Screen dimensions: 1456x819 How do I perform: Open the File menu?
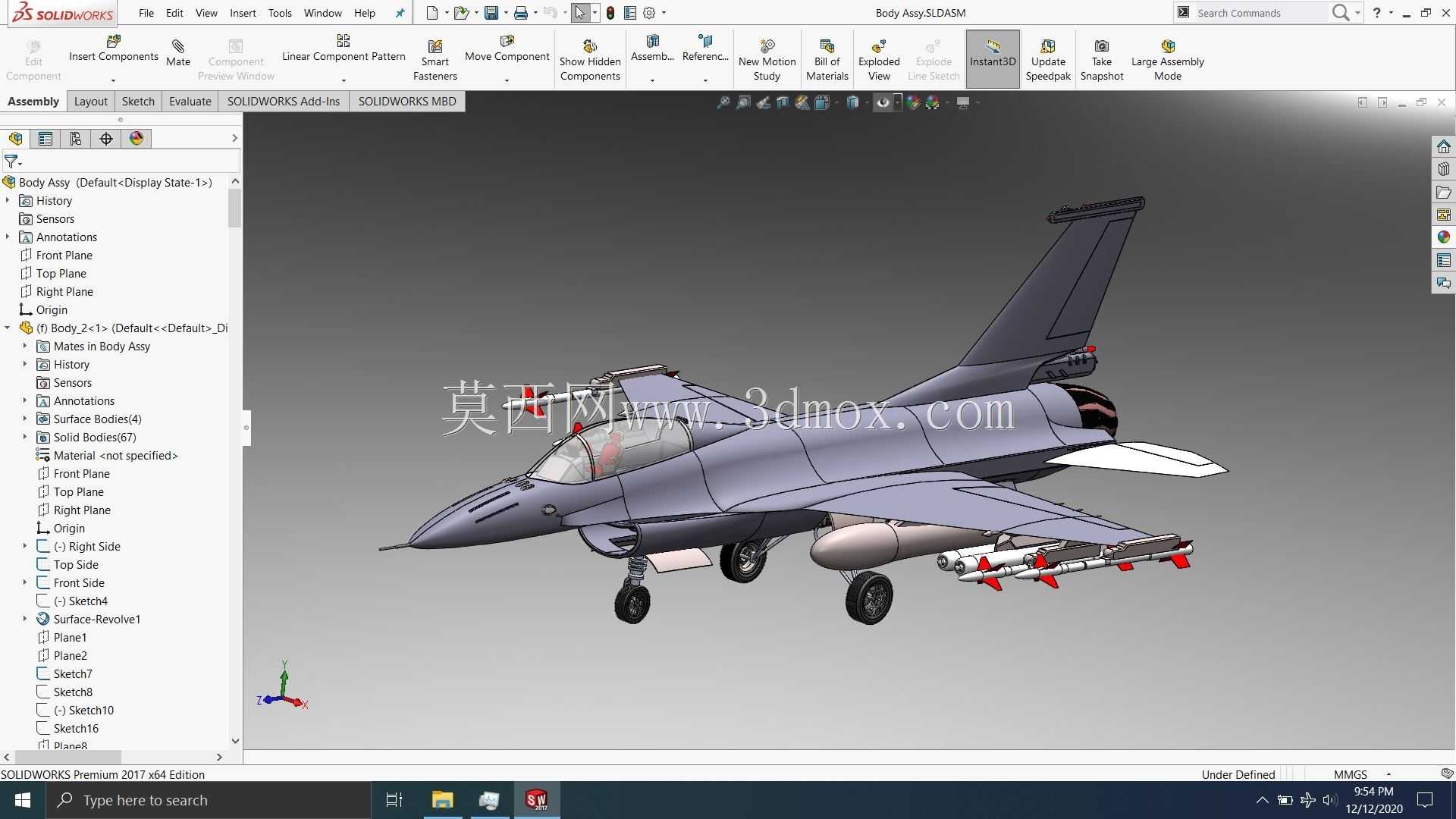(x=146, y=13)
